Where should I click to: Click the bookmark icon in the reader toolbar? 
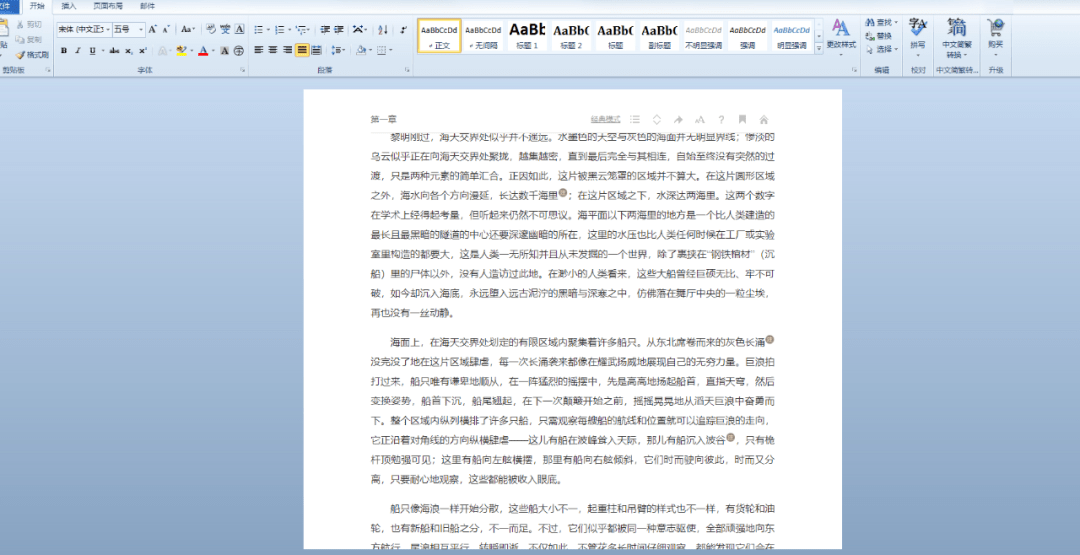tap(742, 119)
